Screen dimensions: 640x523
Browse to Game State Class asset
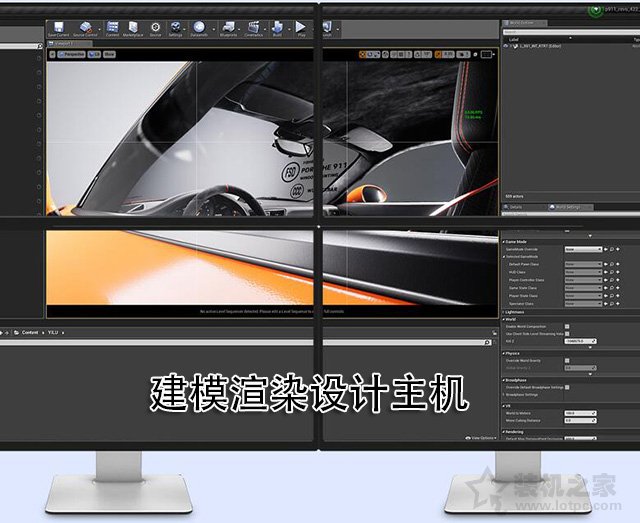coord(612,288)
